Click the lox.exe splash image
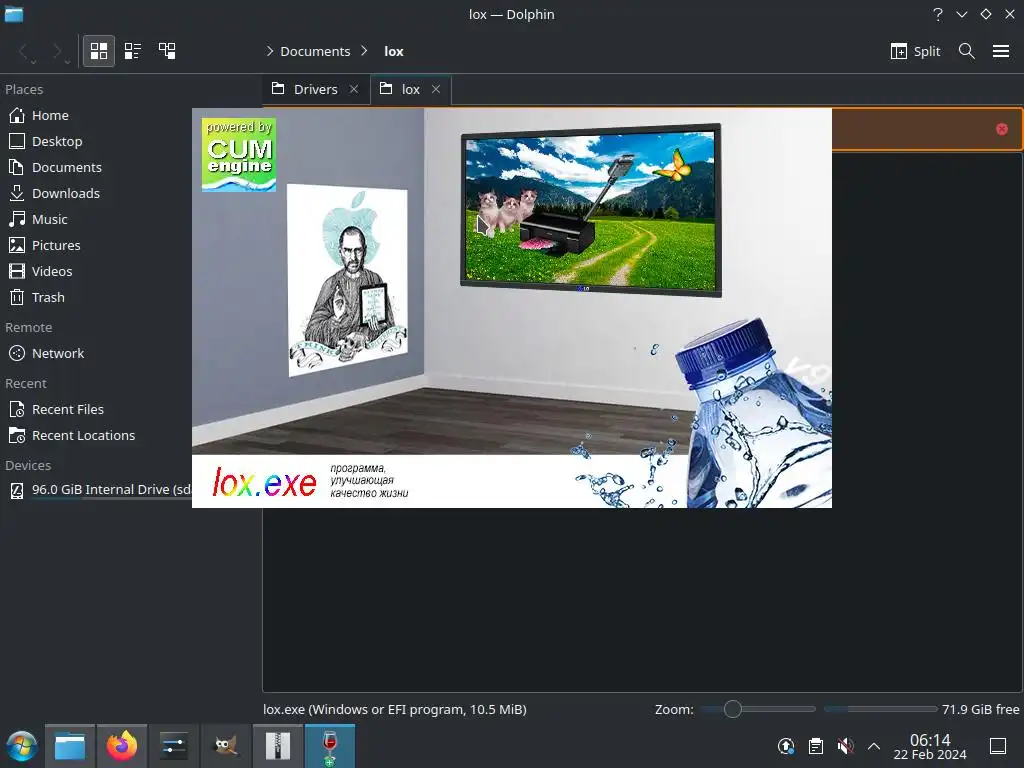The height and width of the screenshot is (768, 1024). click(511, 308)
